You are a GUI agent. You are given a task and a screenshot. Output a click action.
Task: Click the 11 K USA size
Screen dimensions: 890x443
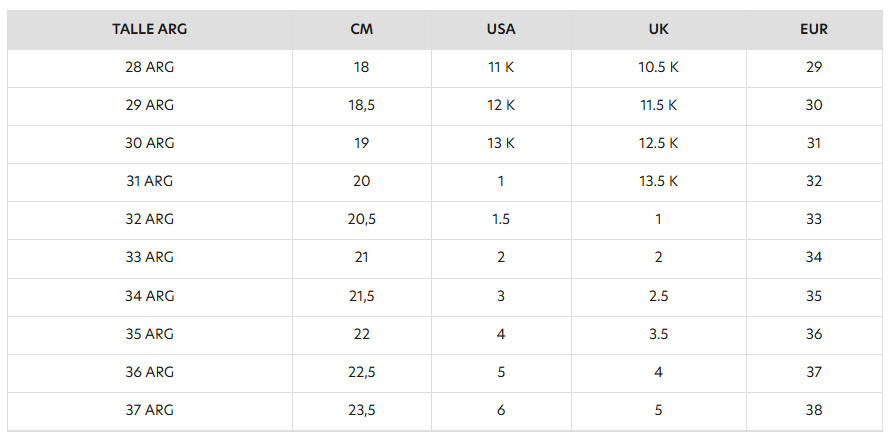click(x=501, y=67)
